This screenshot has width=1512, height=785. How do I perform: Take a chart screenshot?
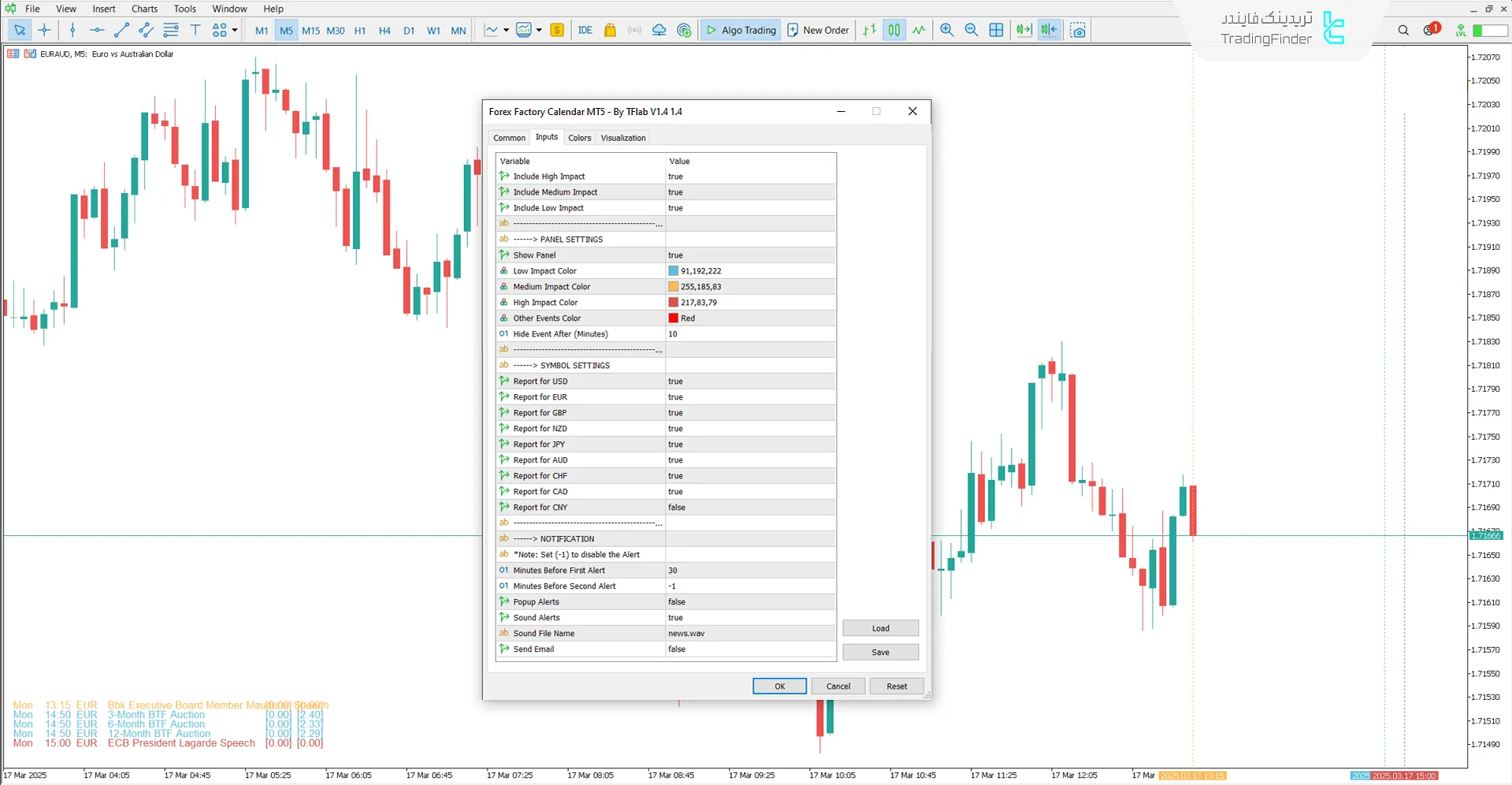click(1078, 30)
